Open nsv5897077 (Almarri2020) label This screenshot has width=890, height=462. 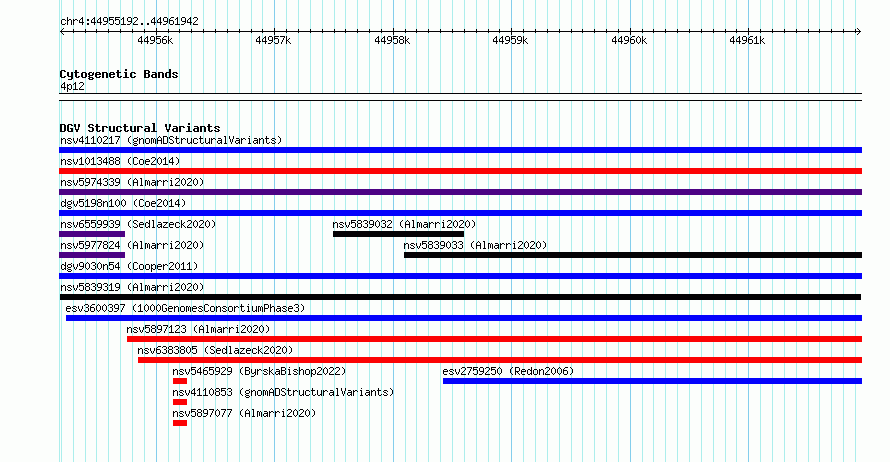pyautogui.click(x=244, y=413)
